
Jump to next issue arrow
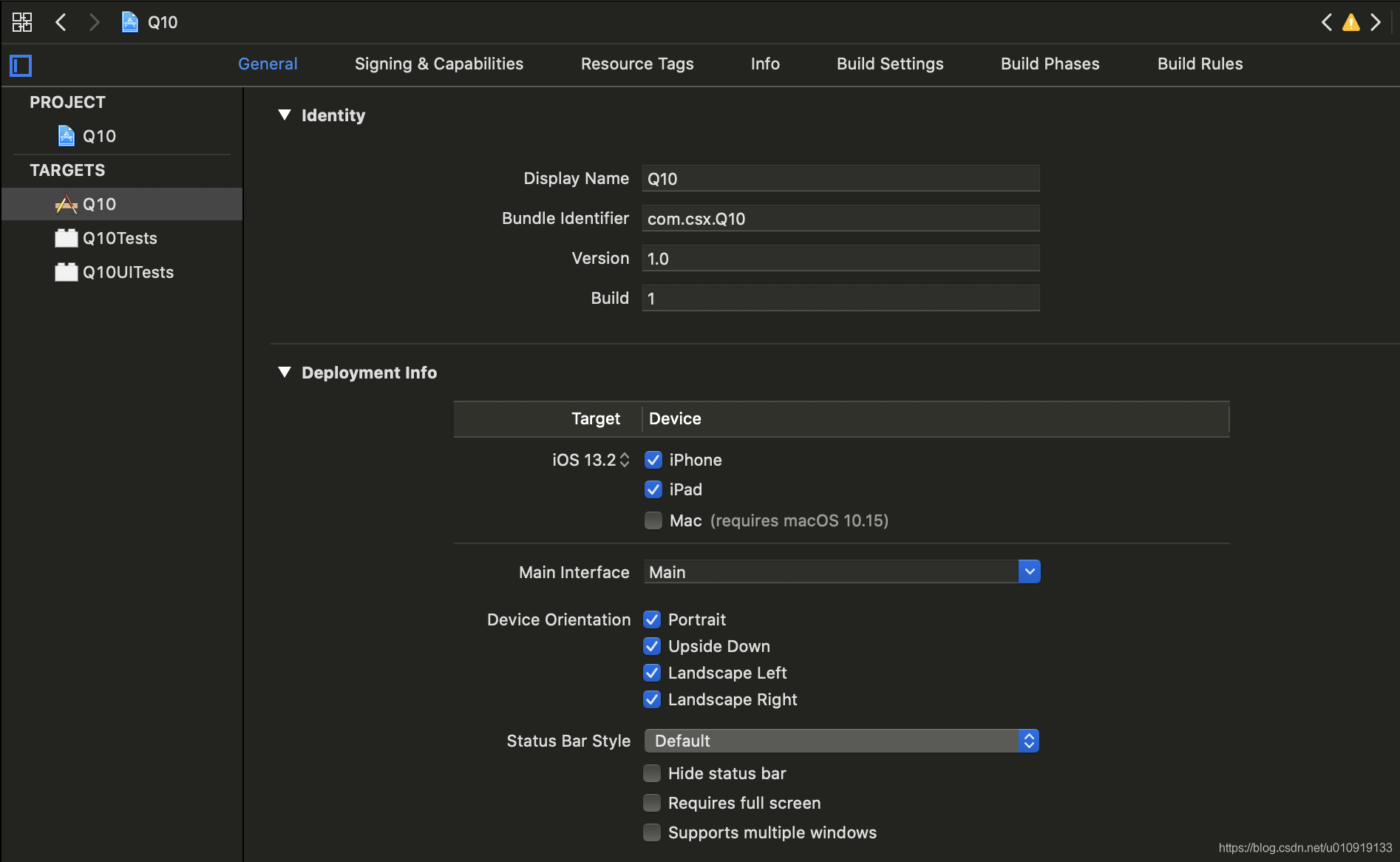point(1376,22)
